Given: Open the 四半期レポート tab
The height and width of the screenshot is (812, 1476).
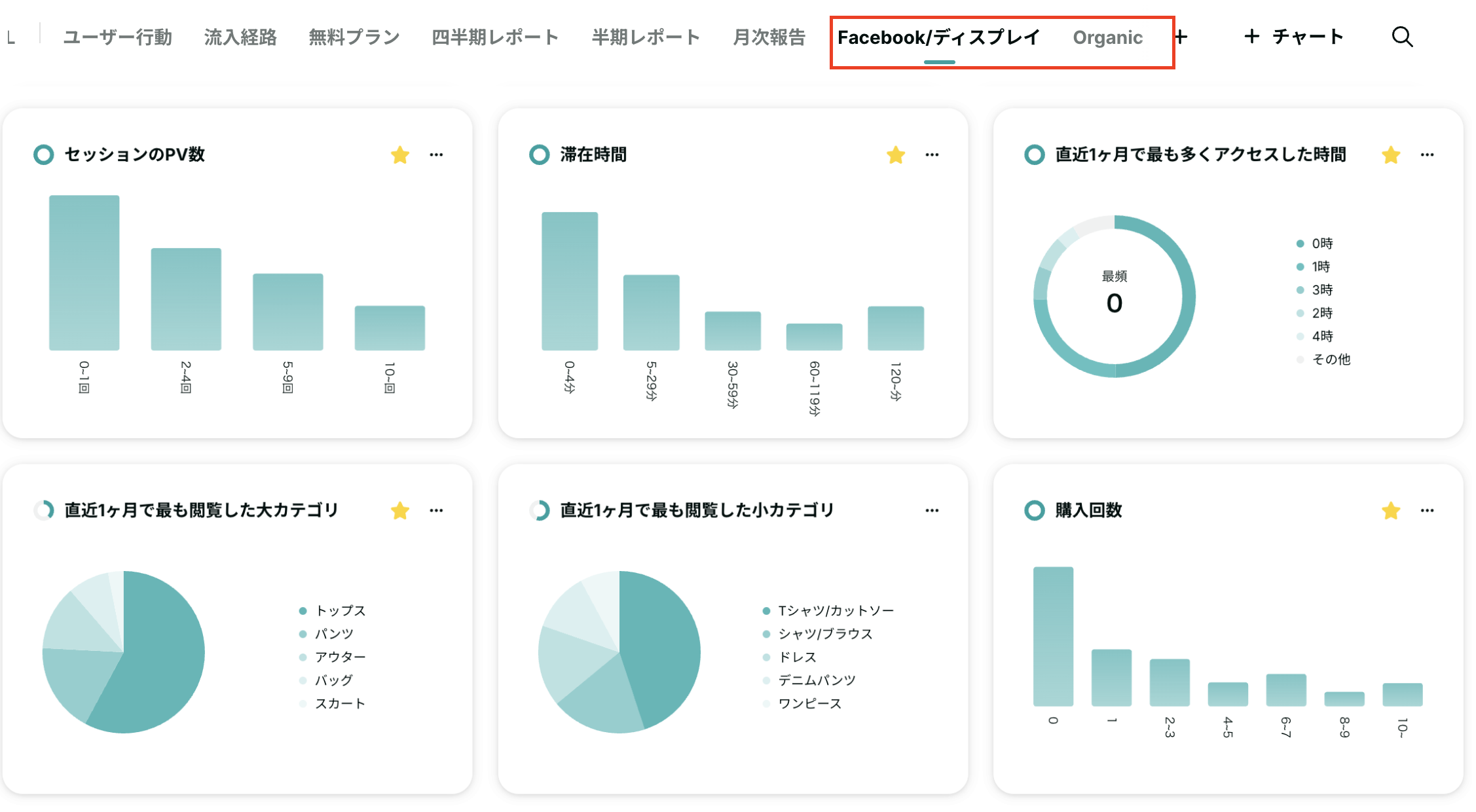Looking at the screenshot, I should tap(495, 37).
